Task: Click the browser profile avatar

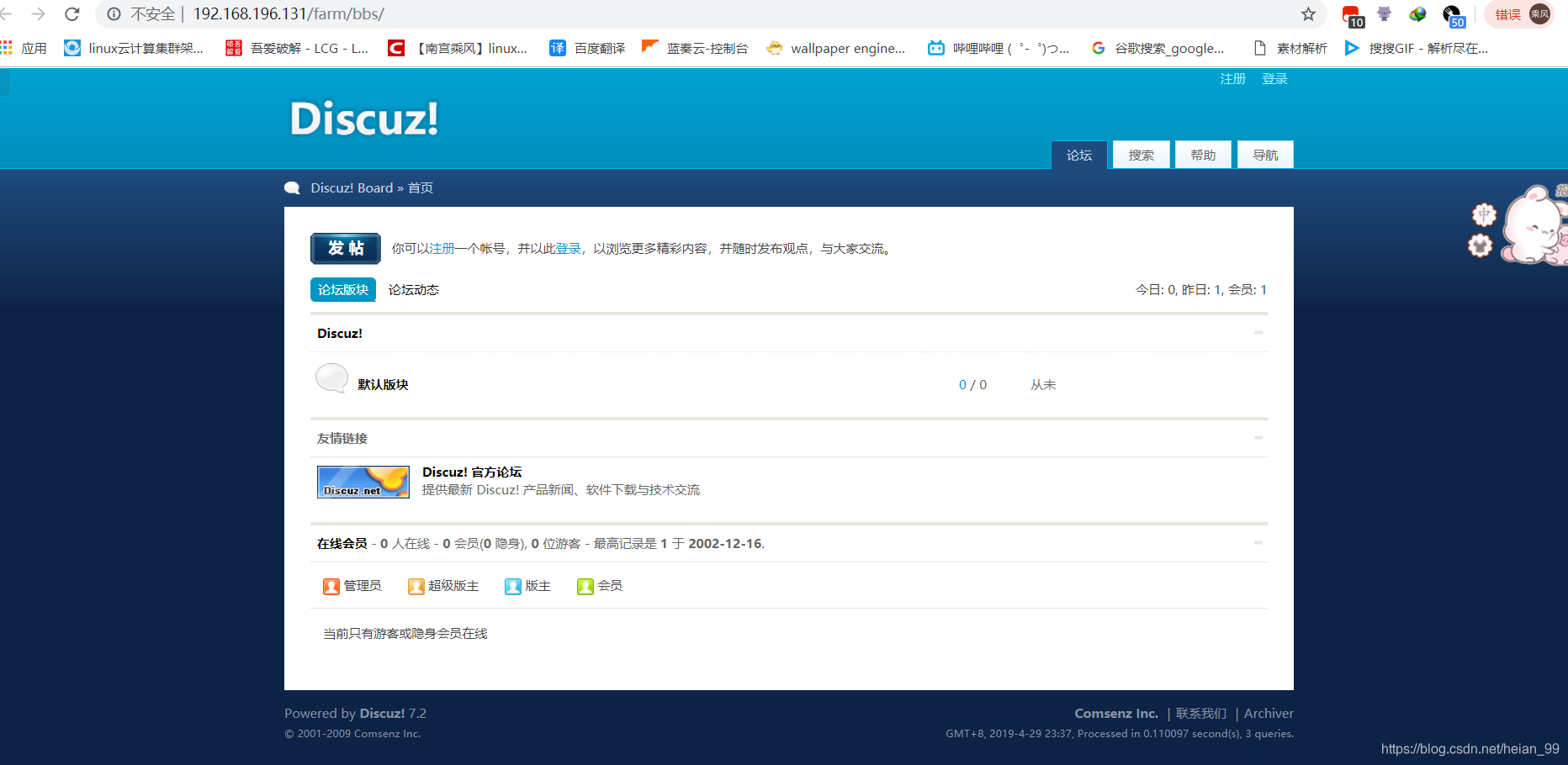Action: (x=1539, y=14)
